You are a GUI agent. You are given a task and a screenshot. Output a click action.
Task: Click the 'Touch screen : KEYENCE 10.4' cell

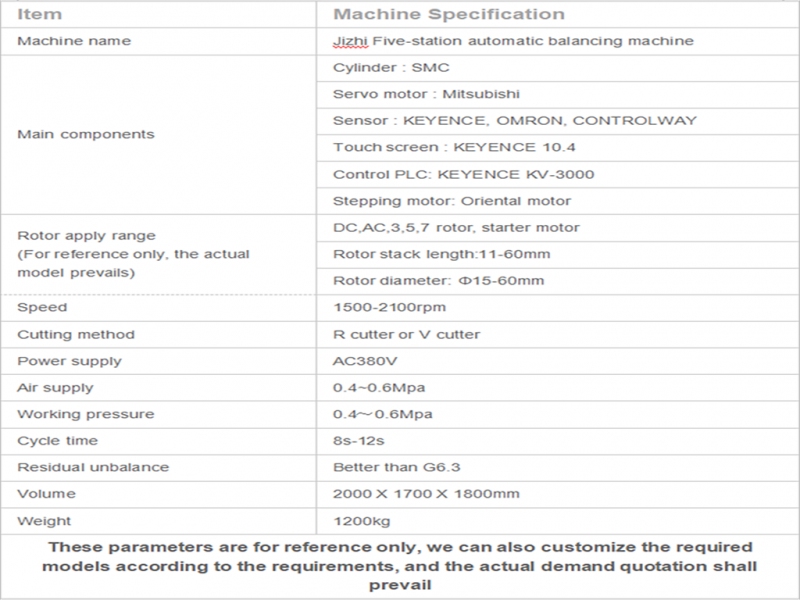[x=558, y=147]
